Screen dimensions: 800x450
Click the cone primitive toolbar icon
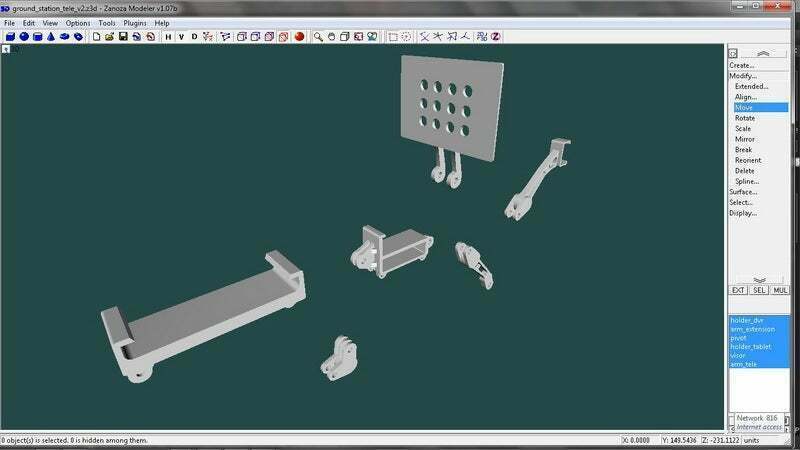(50, 37)
